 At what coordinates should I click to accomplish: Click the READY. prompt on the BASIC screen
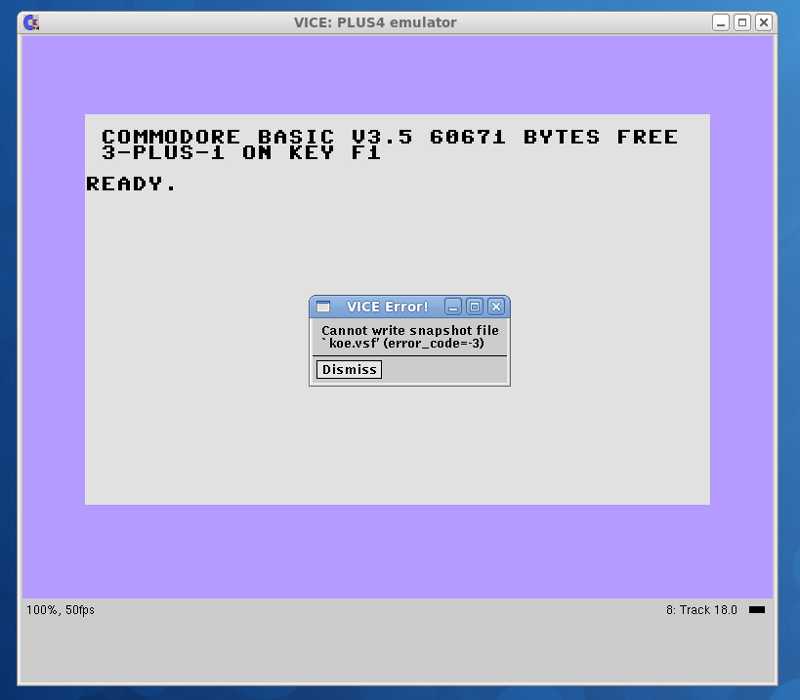[x=131, y=184]
